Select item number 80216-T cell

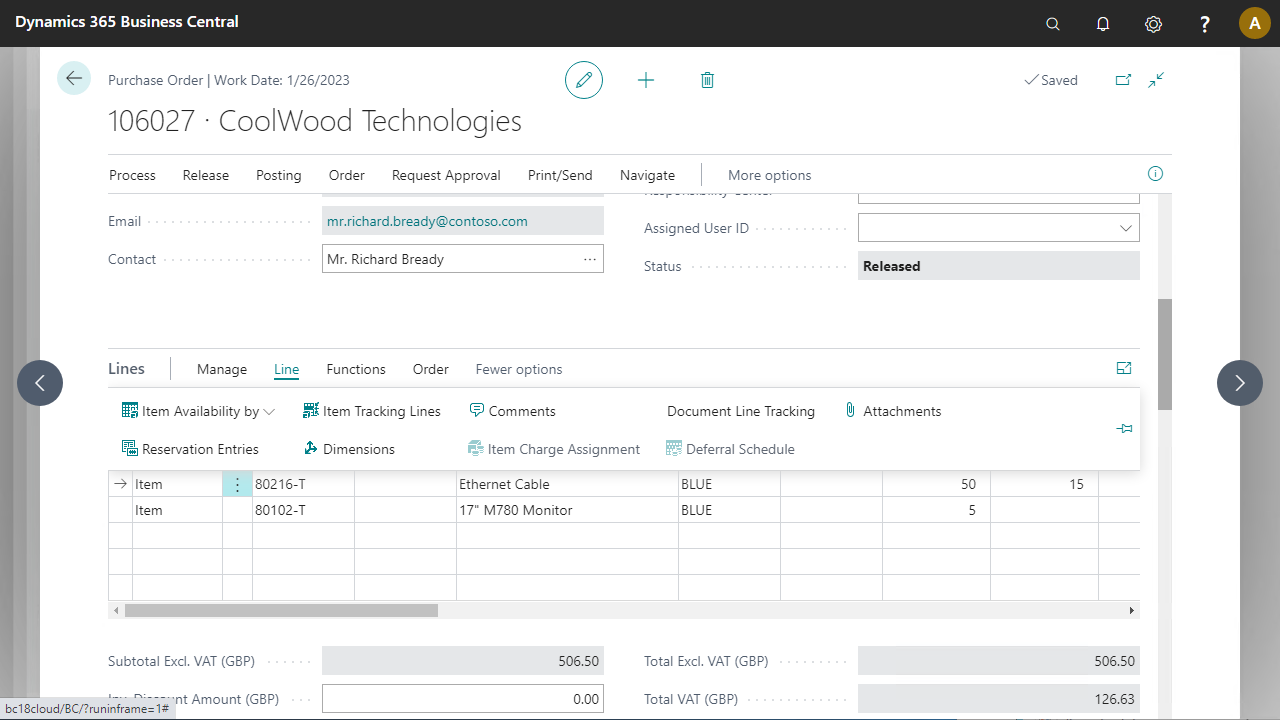[304, 484]
